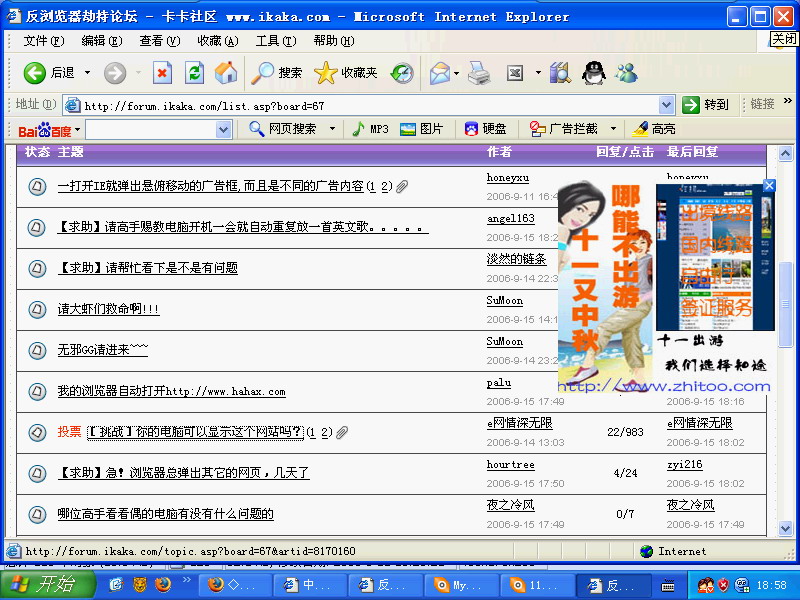Click the Research books icon
Image resolution: width=800 pixels, height=600 pixels.
point(560,73)
